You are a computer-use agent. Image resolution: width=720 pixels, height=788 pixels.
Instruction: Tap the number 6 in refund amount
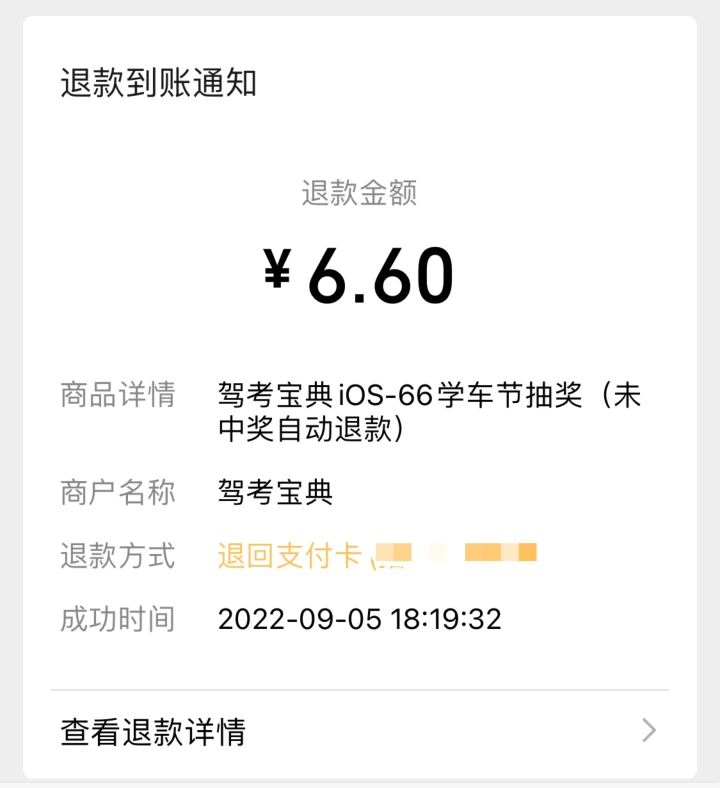coord(327,276)
